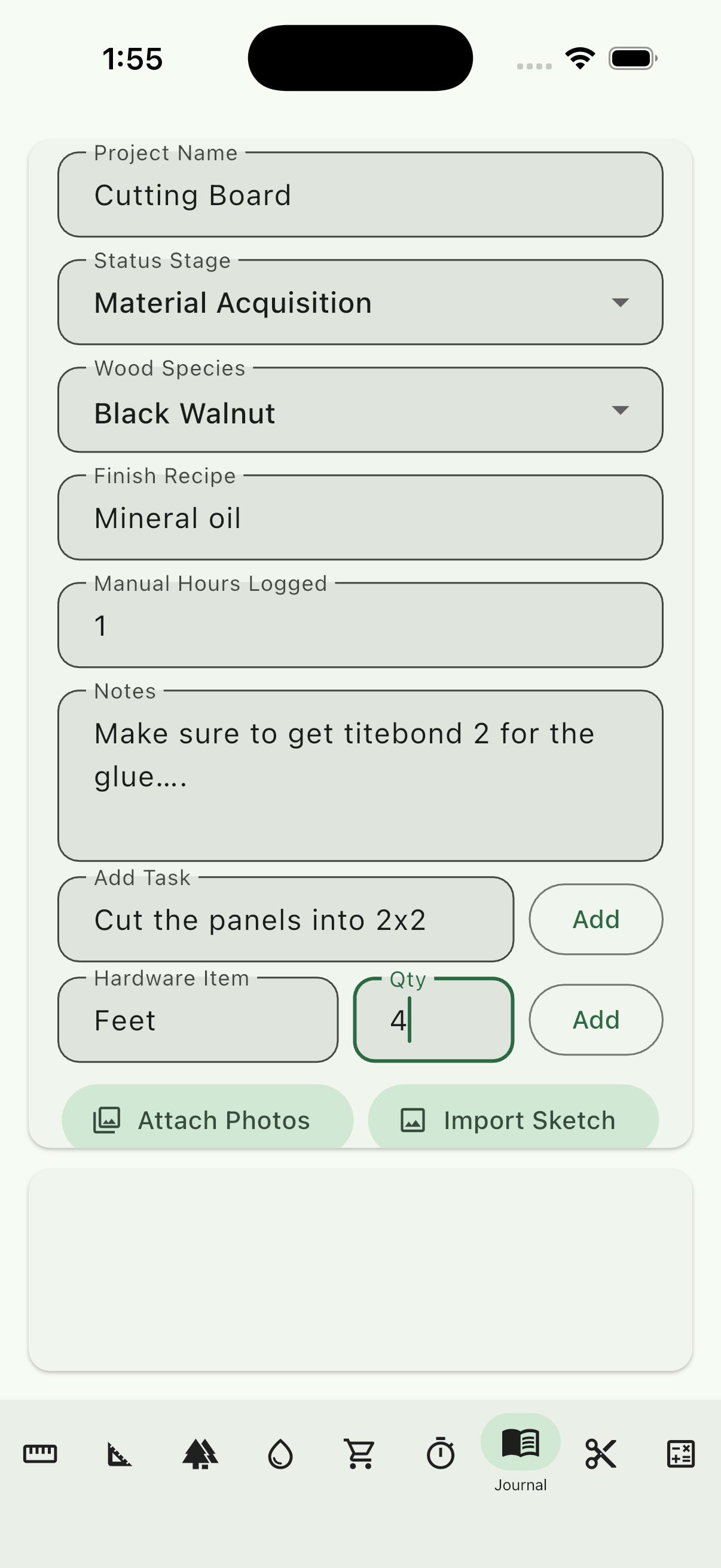The width and height of the screenshot is (721, 1568).
Task: Open the angle square tool tab
Action: (120, 1454)
